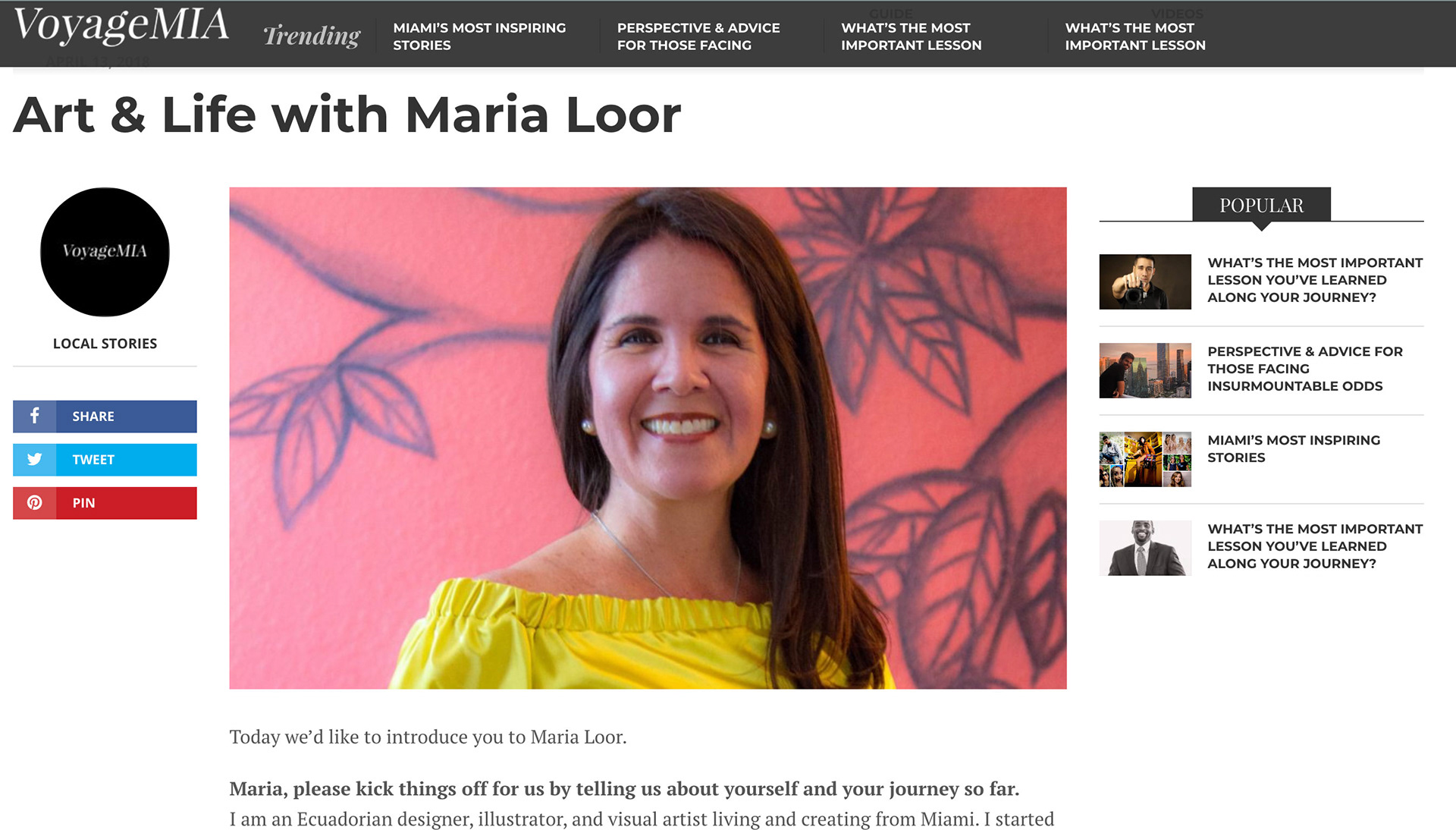Share the article on Facebook

[105, 416]
